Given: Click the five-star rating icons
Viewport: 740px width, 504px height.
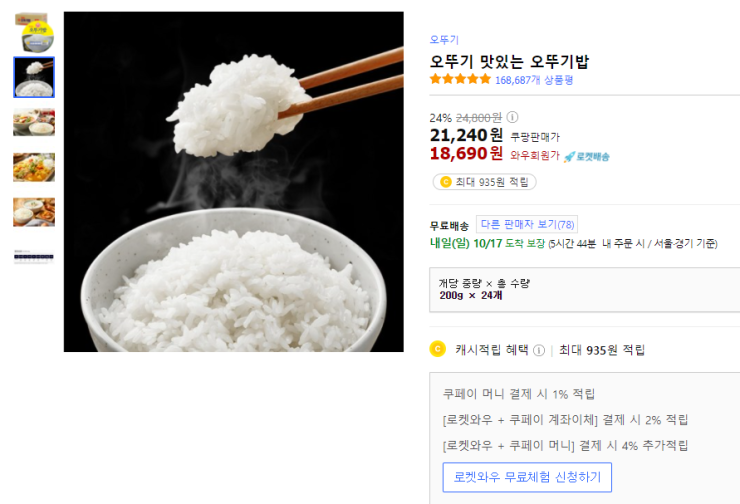Looking at the screenshot, I should pyautogui.click(x=460, y=79).
